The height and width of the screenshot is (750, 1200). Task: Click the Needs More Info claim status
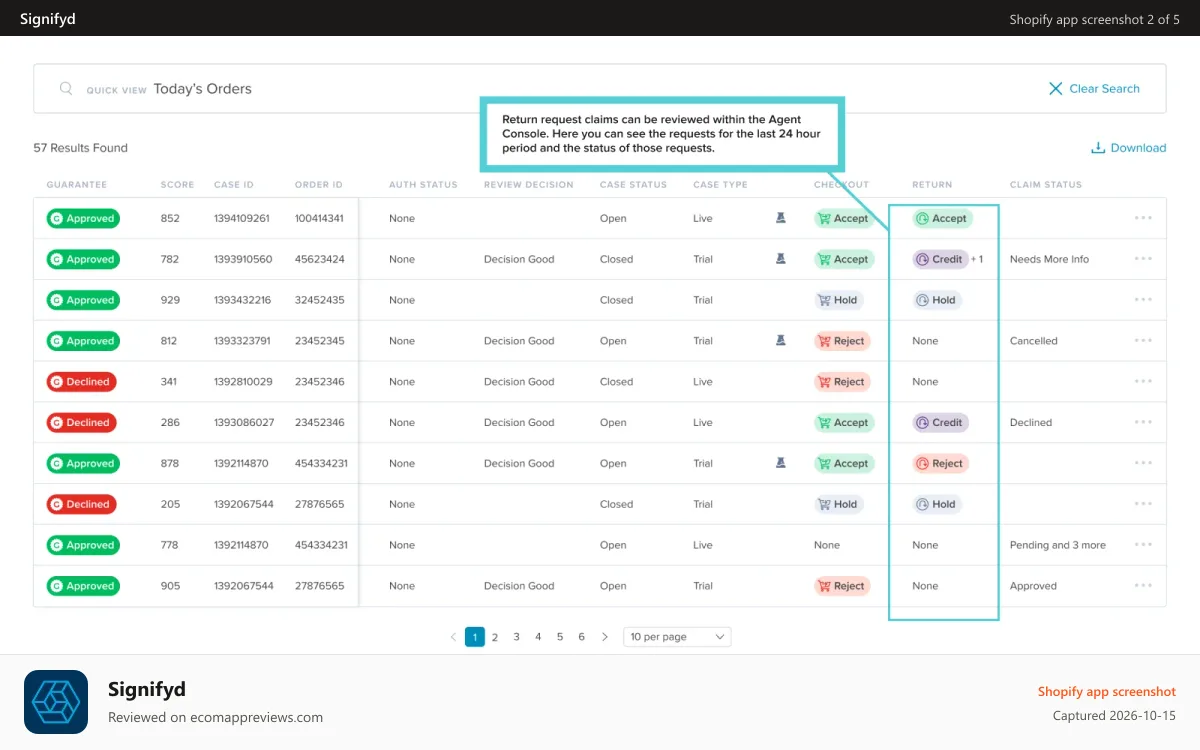click(x=1049, y=259)
